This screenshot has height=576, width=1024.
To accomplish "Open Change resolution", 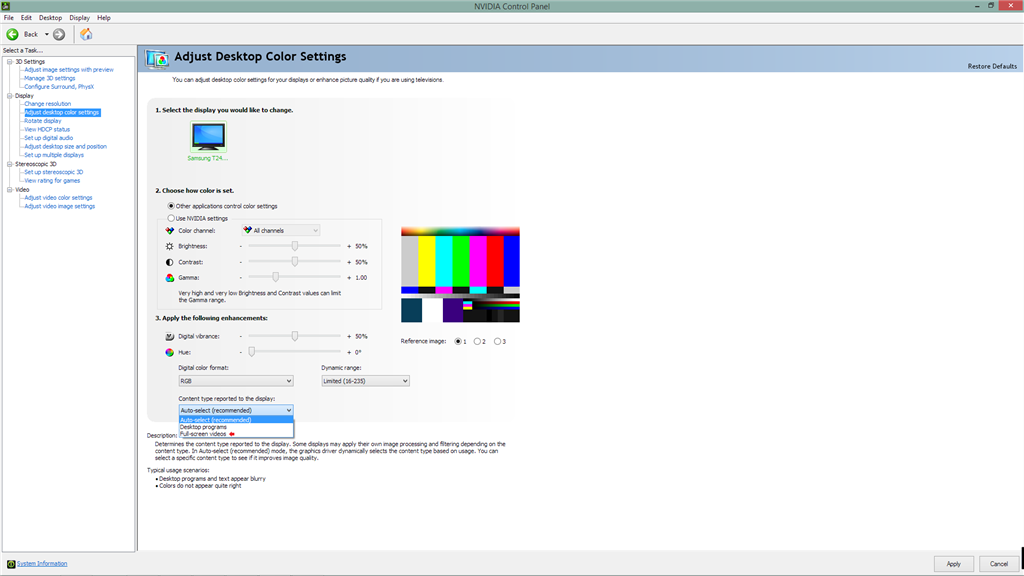I will (x=48, y=104).
